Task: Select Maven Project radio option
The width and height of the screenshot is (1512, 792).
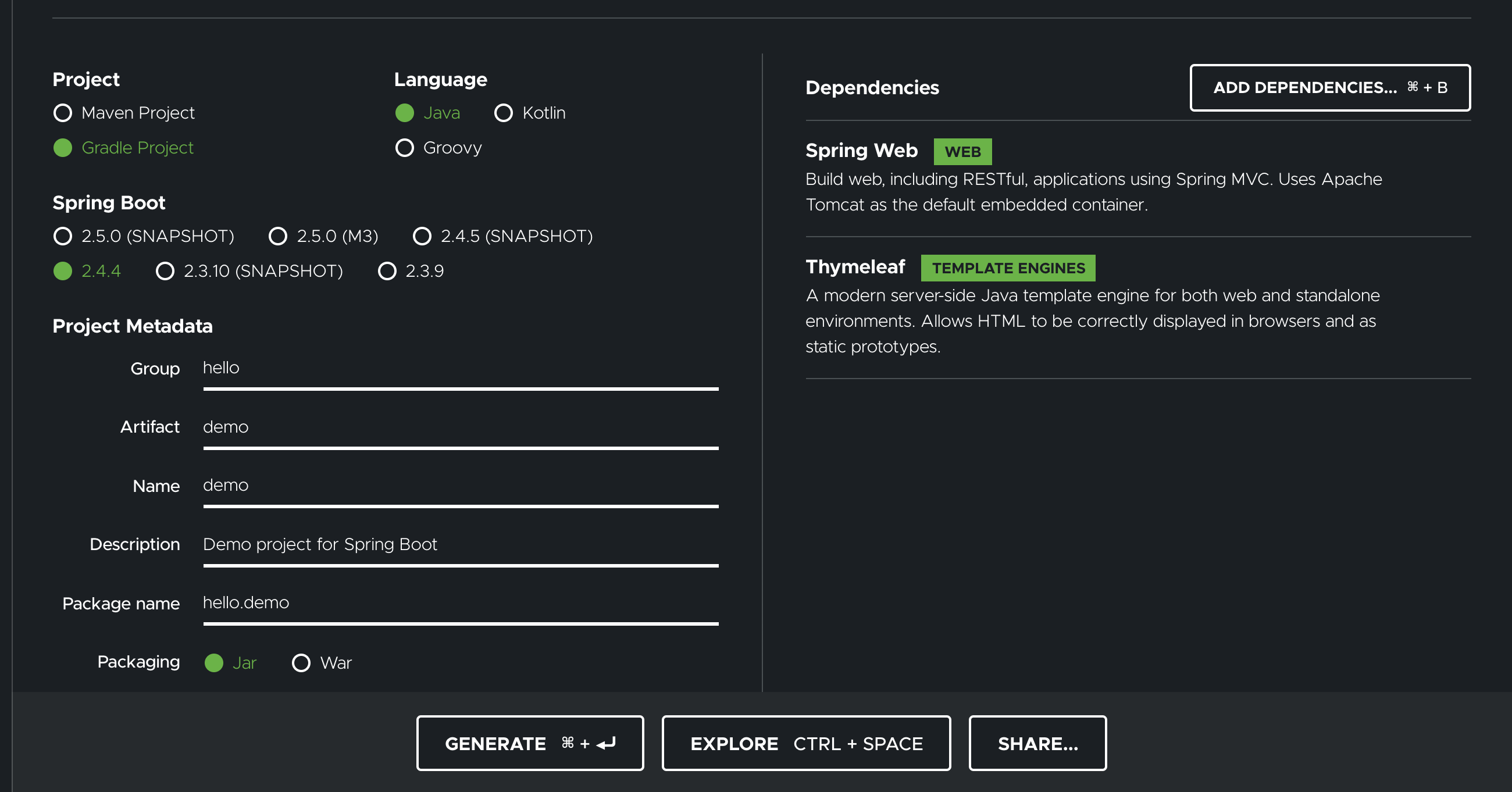Action: (x=63, y=113)
